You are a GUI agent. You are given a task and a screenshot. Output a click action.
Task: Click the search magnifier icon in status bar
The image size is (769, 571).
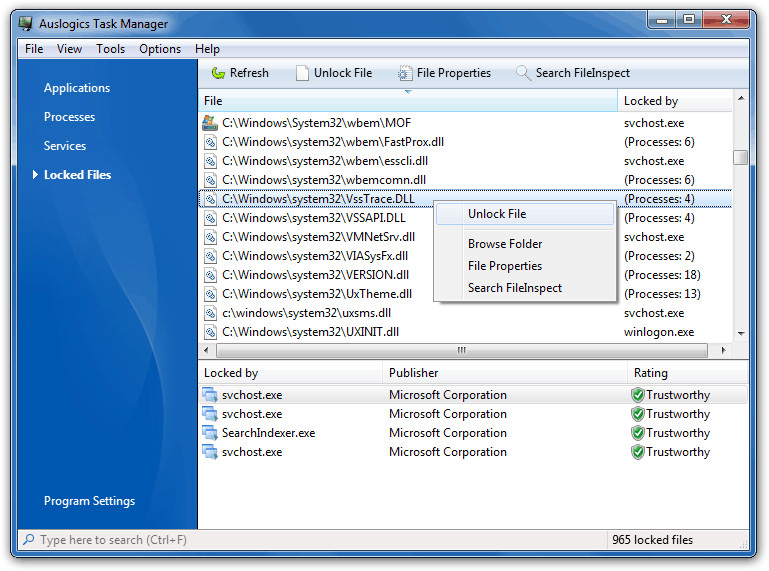(28, 539)
